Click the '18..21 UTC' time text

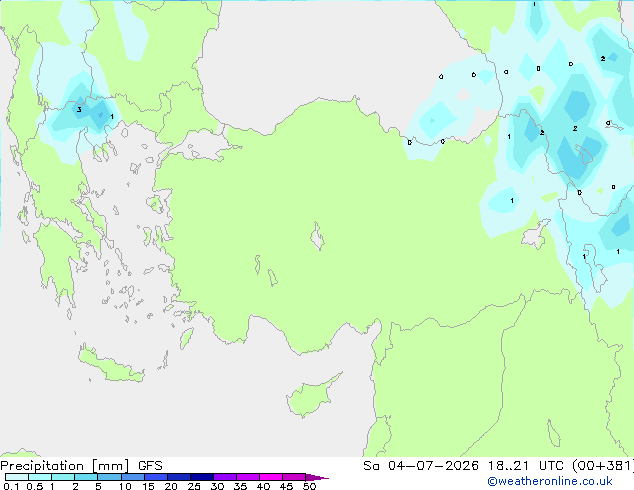click(x=525, y=466)
